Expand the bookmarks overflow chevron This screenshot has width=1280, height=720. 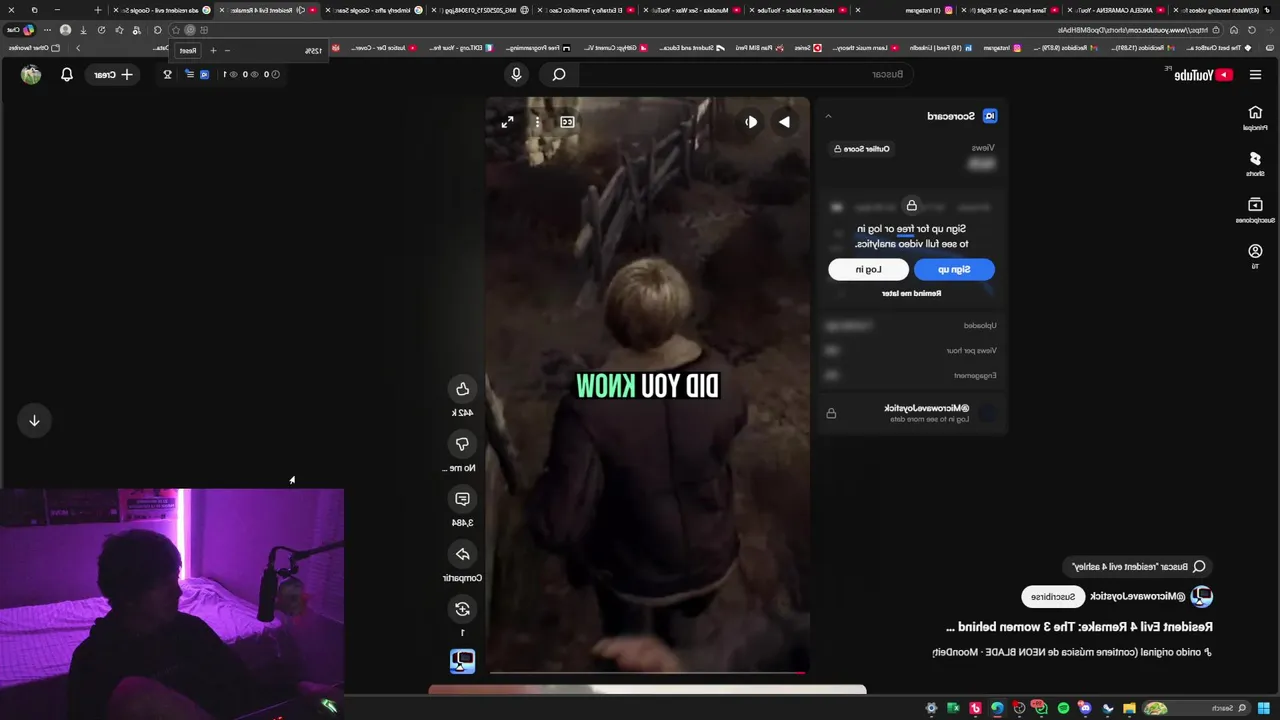77,48
